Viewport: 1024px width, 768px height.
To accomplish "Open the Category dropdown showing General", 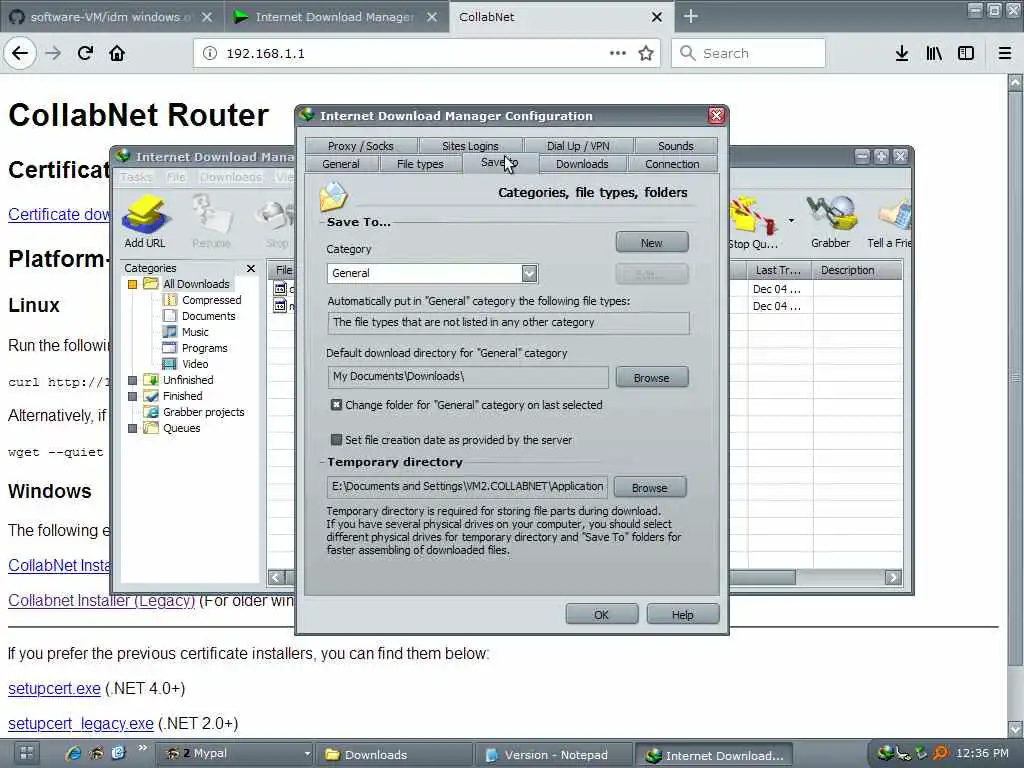I will click(x=530, y=273).
